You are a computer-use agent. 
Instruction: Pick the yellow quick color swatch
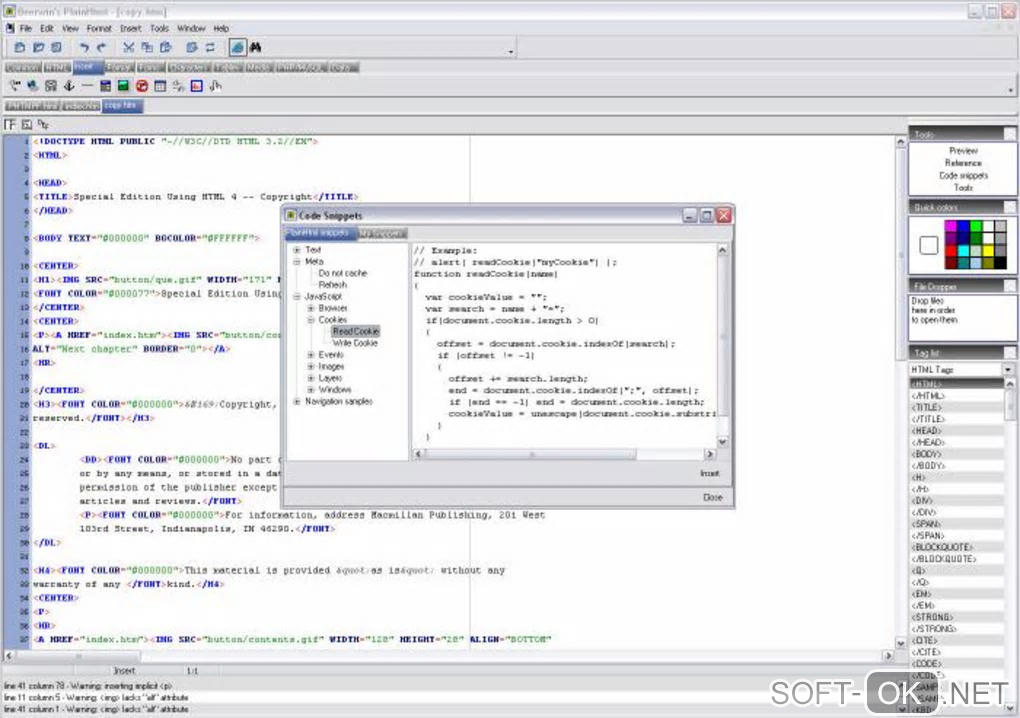point(988,251)
